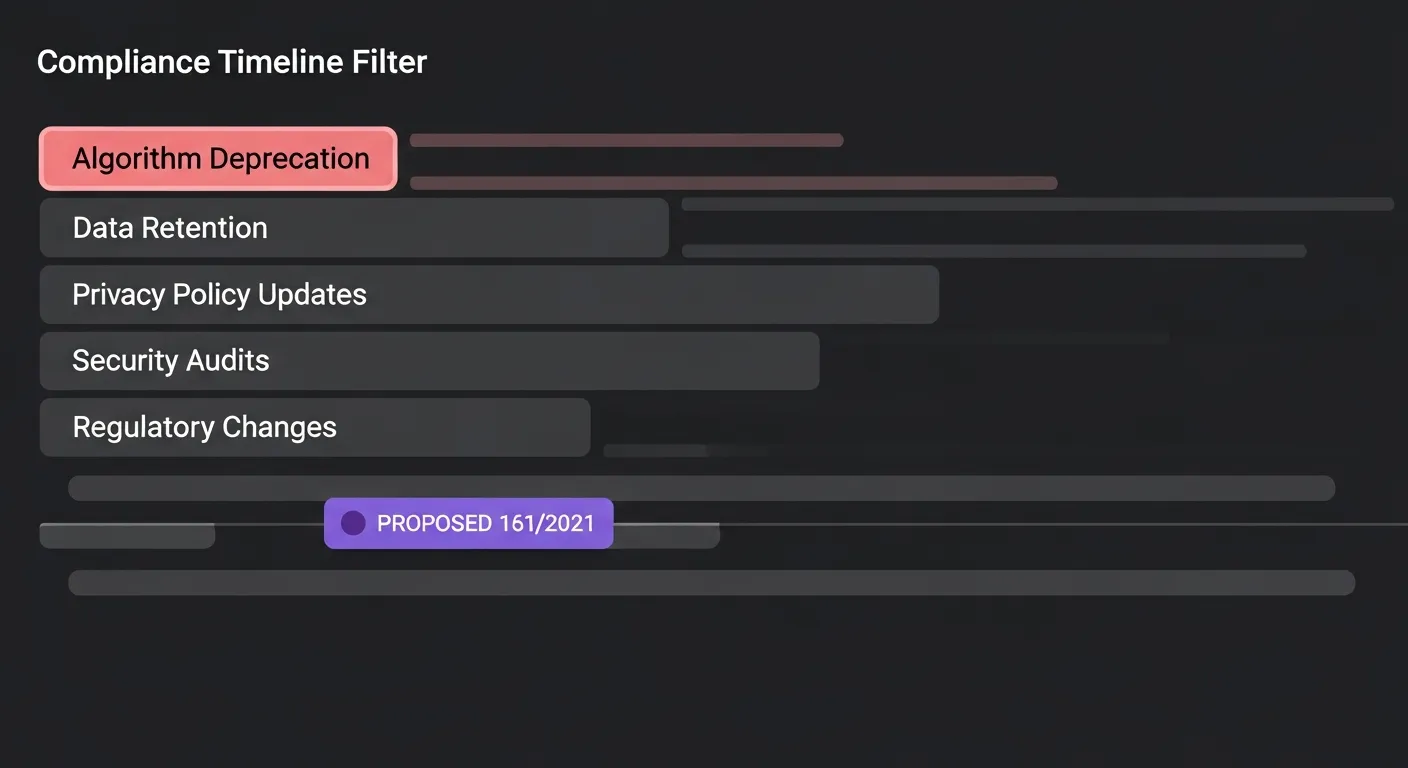Click small gray bar beside Regulatory Changes
Viewport: 1408px width, 768px height.
tap(655, 451)
